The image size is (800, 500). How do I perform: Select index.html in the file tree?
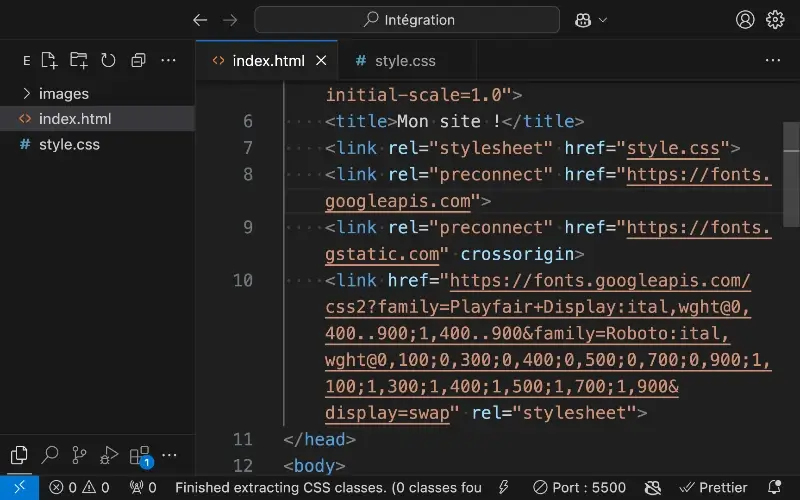[97, 118]
